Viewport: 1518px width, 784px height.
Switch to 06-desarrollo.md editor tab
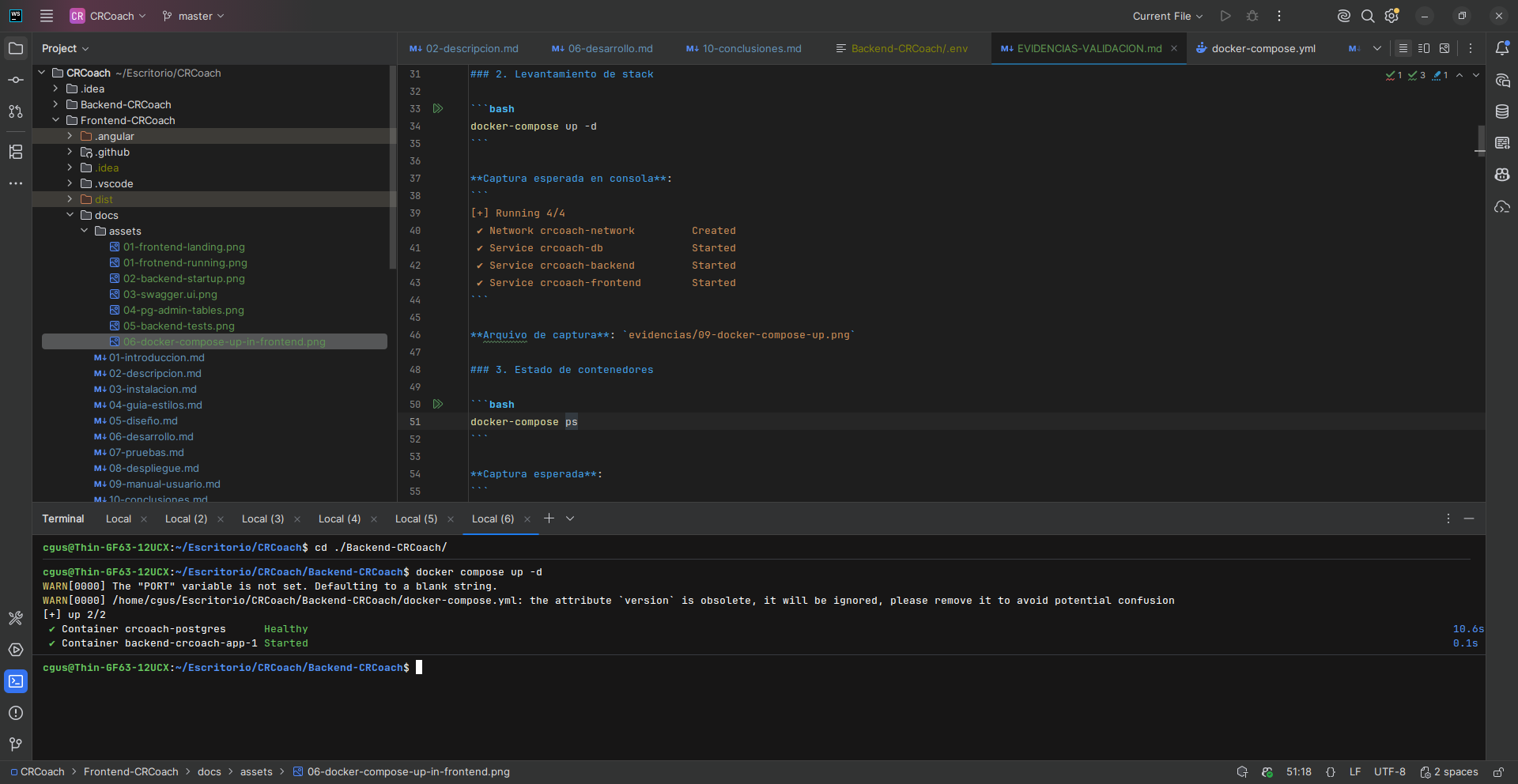603,48
